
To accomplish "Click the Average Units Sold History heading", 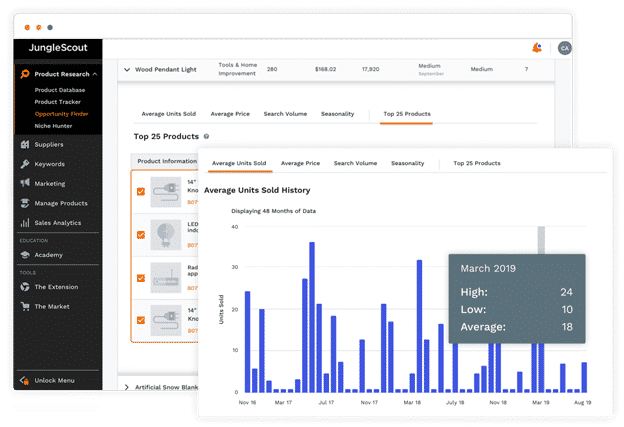I will point(257,190).
